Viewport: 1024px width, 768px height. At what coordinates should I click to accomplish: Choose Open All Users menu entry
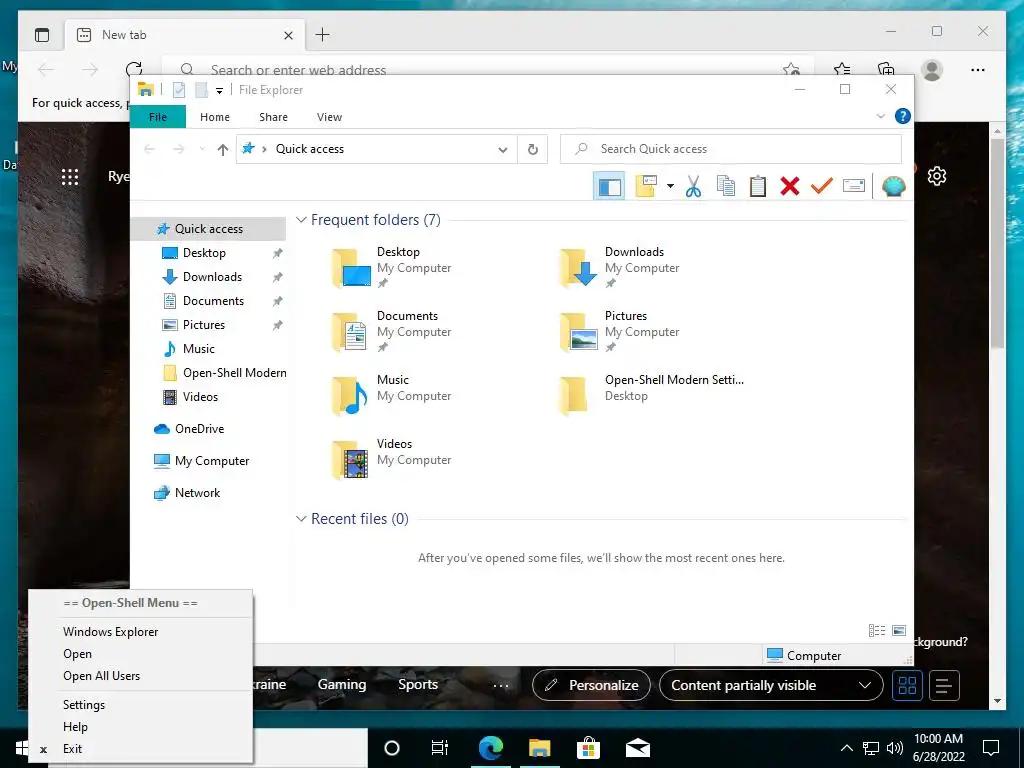tap(140, 676)
